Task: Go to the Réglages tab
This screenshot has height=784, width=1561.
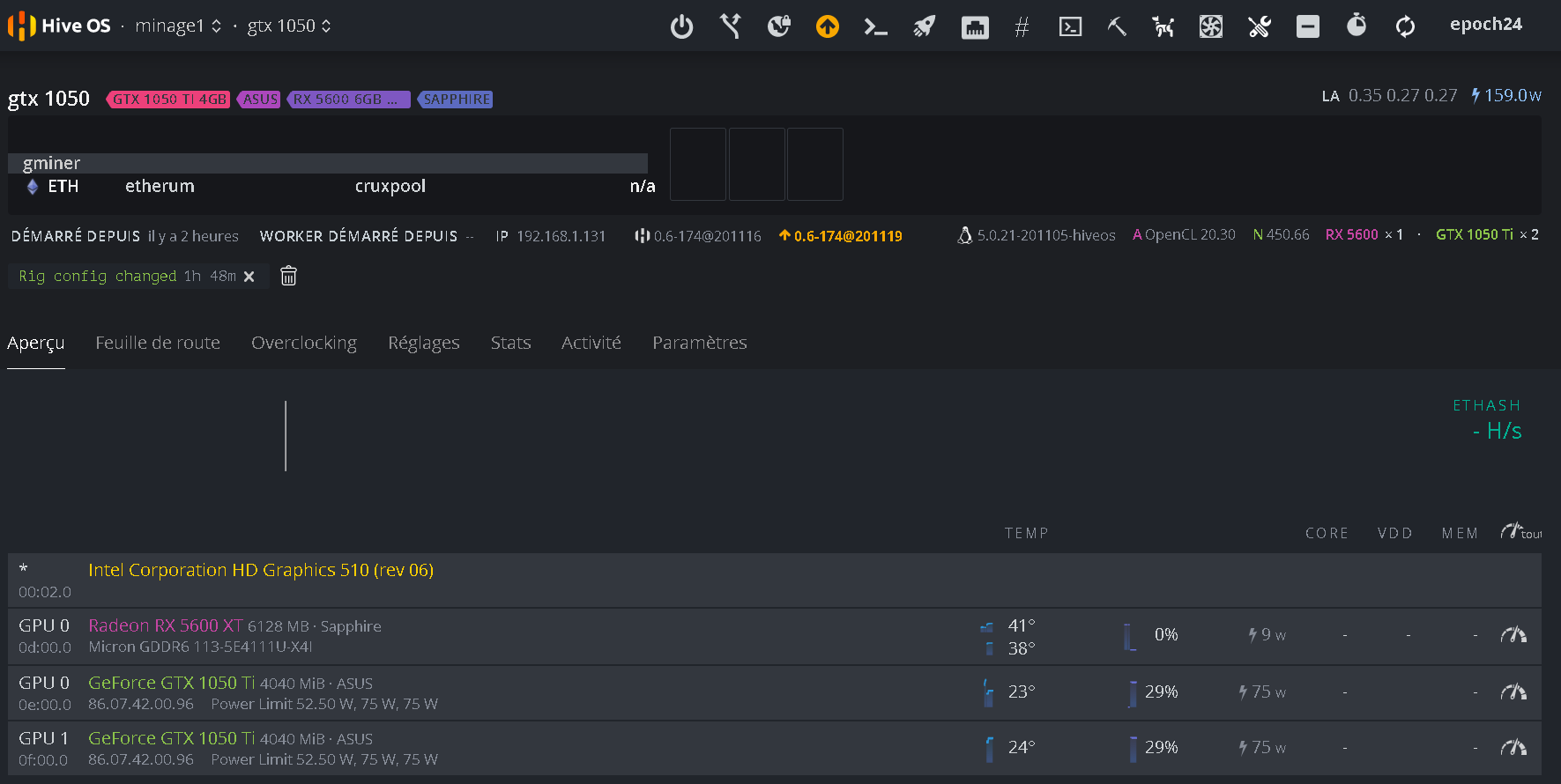Action: point(424,343)
